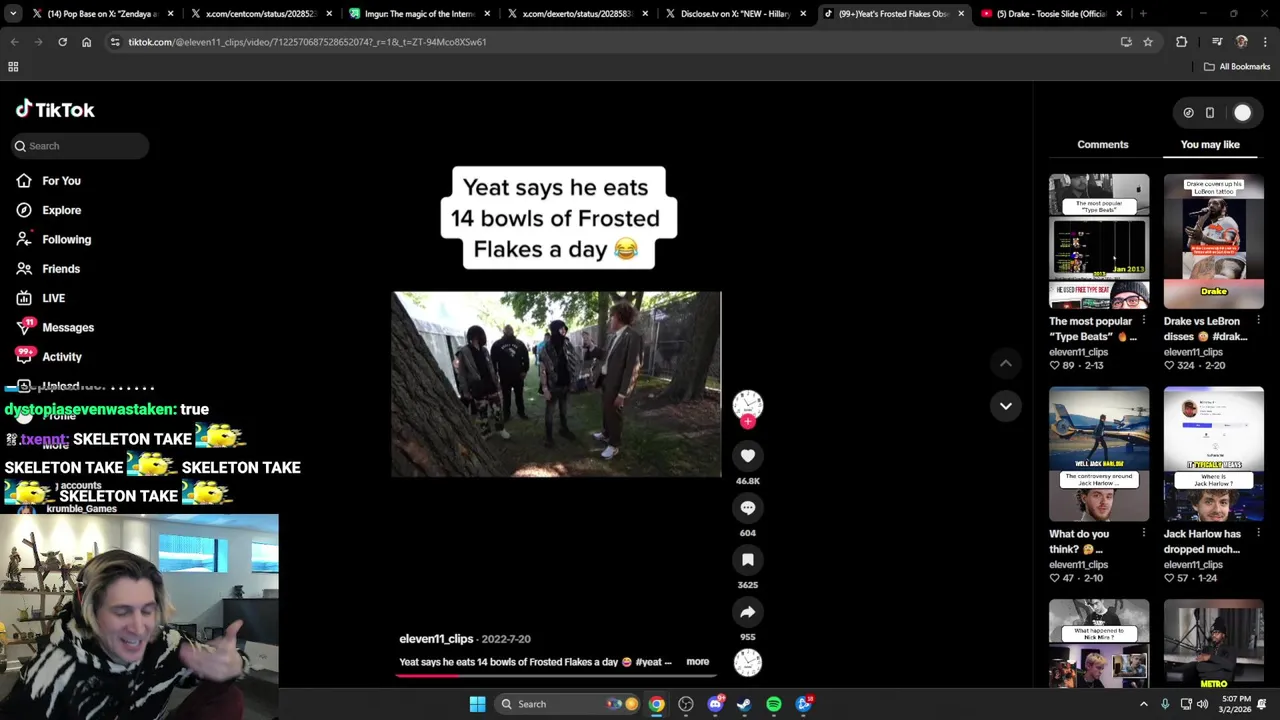The width and height of the screenshot is (1280, 720).
Task: Open OBS Studio from the taskbar
Action: (x=686, y=704)
